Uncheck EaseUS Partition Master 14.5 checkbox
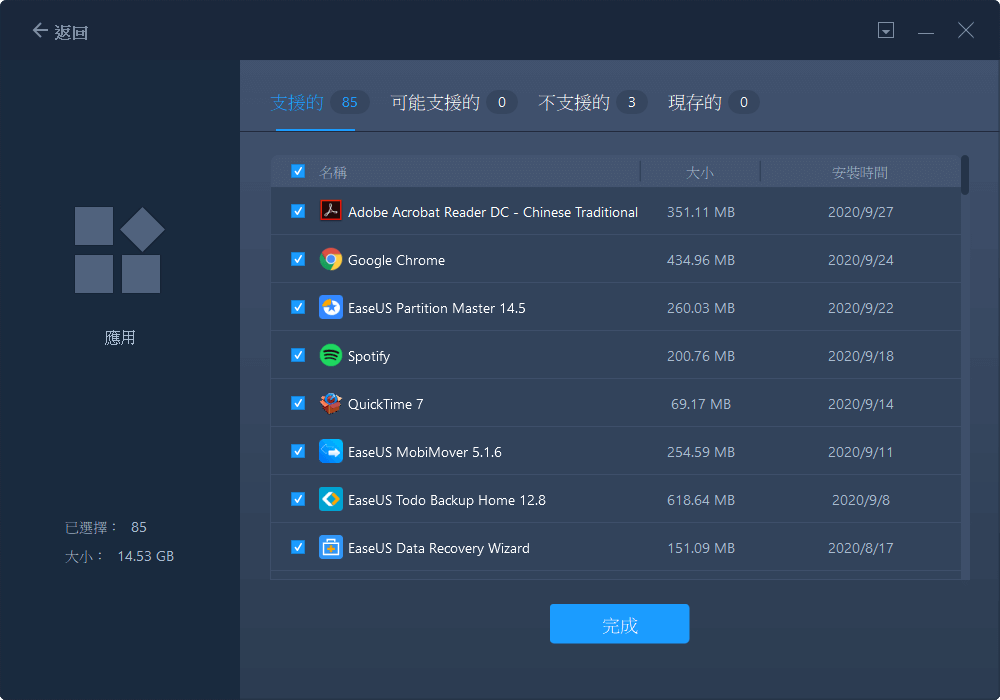This screenshot has width=1000, height=700. tap(298, 307)
